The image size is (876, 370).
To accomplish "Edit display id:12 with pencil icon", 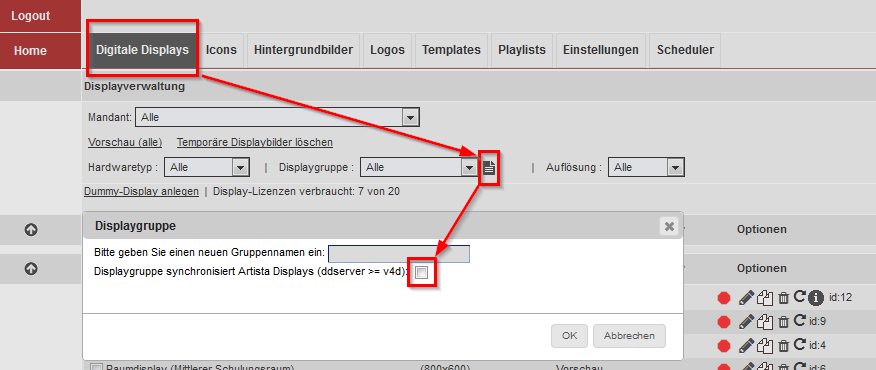I will pos(746,298).
